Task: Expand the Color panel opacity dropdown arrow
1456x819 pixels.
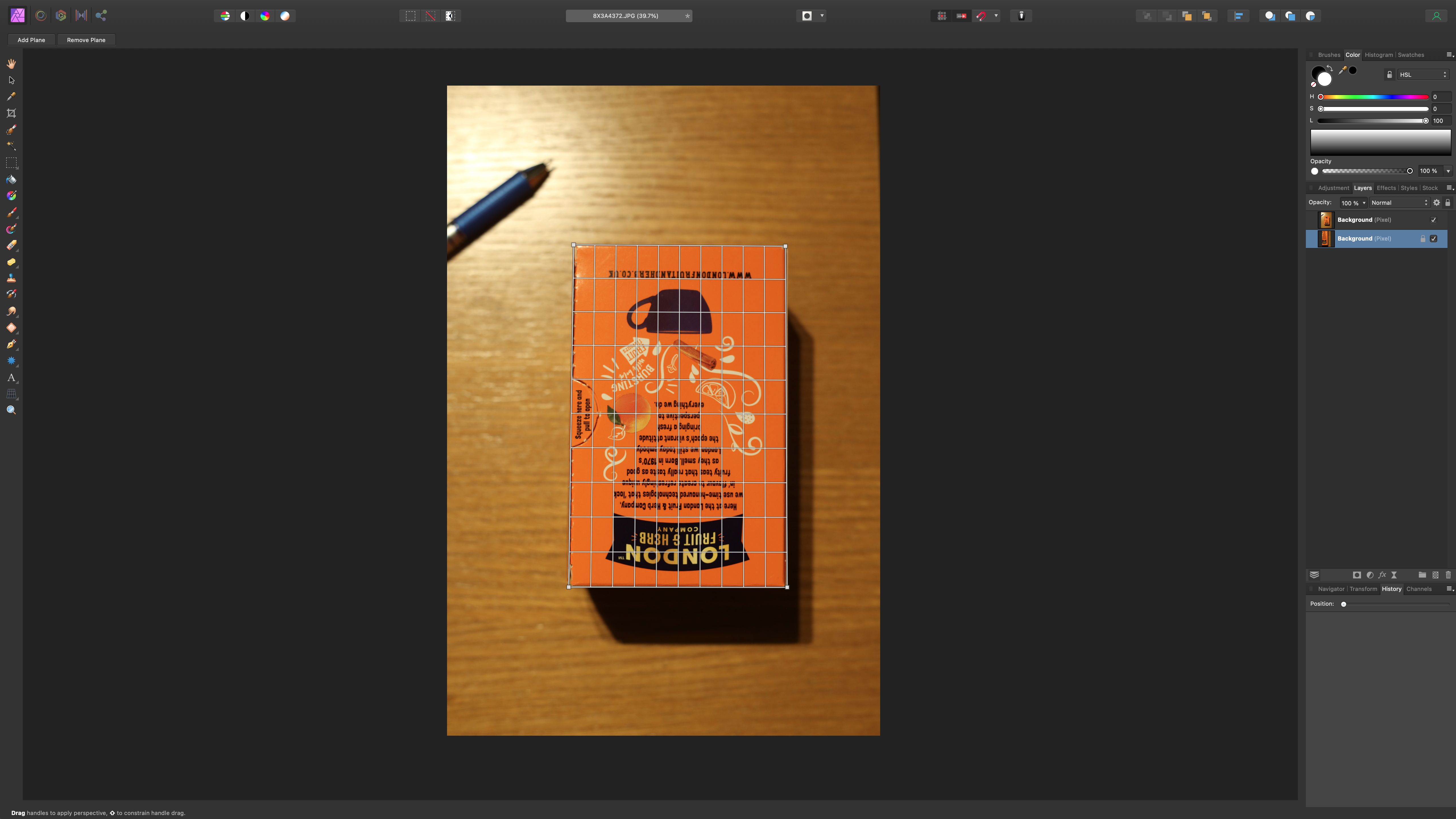Action: tap(1448, 171)
